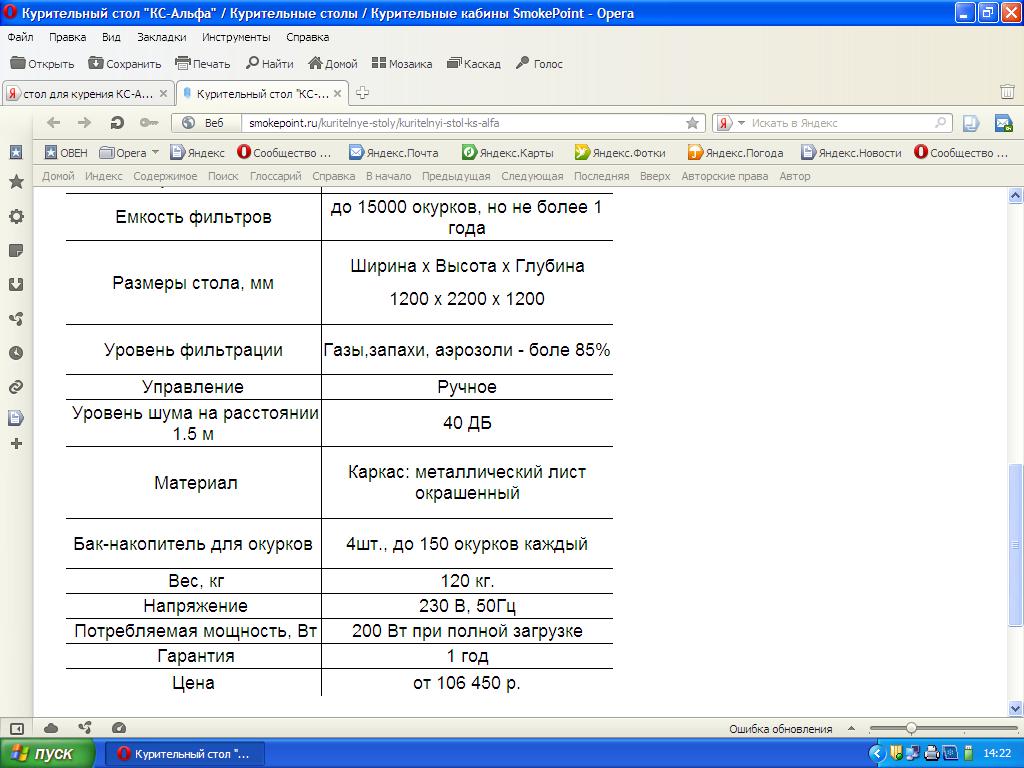Open the downloads panel in sidebar
Screen dimensions: 1024x768
(x=16, y=284)
